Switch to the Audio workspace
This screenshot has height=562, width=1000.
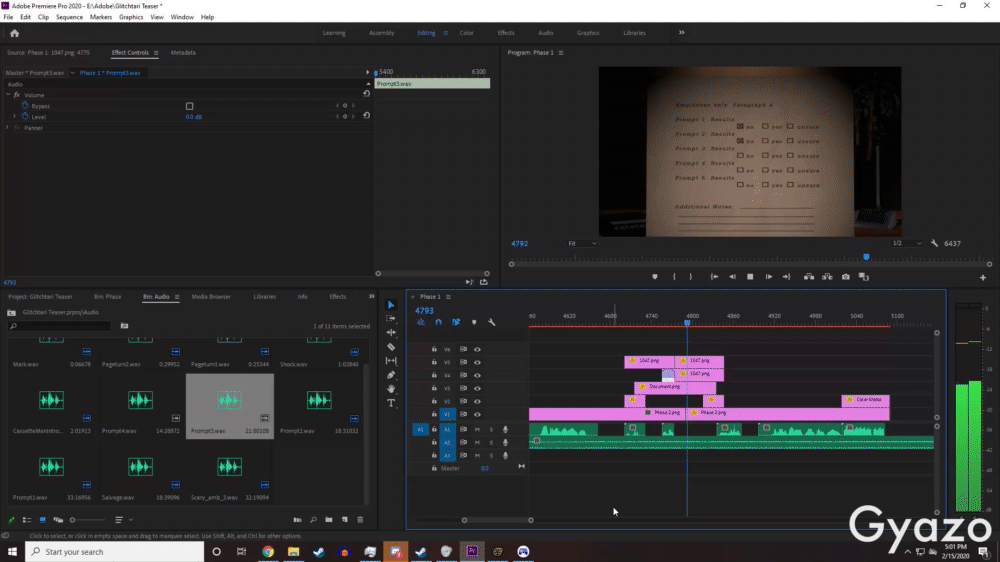(x=545, y=33)
